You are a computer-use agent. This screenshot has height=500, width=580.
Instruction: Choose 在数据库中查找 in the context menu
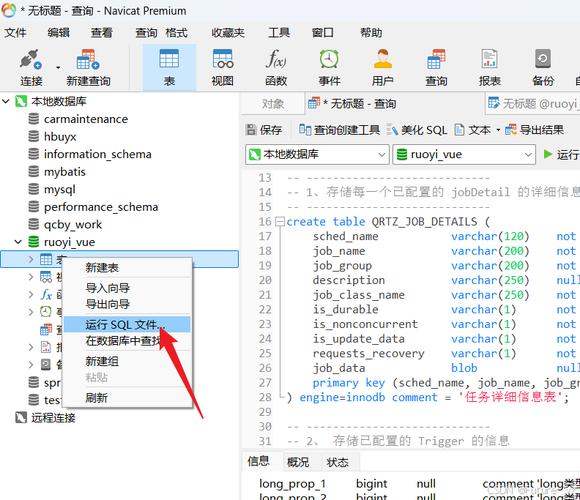click(x=127, y=341)
